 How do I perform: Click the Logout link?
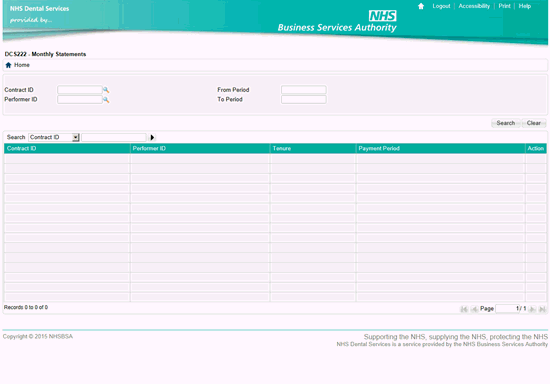(441, 6)
